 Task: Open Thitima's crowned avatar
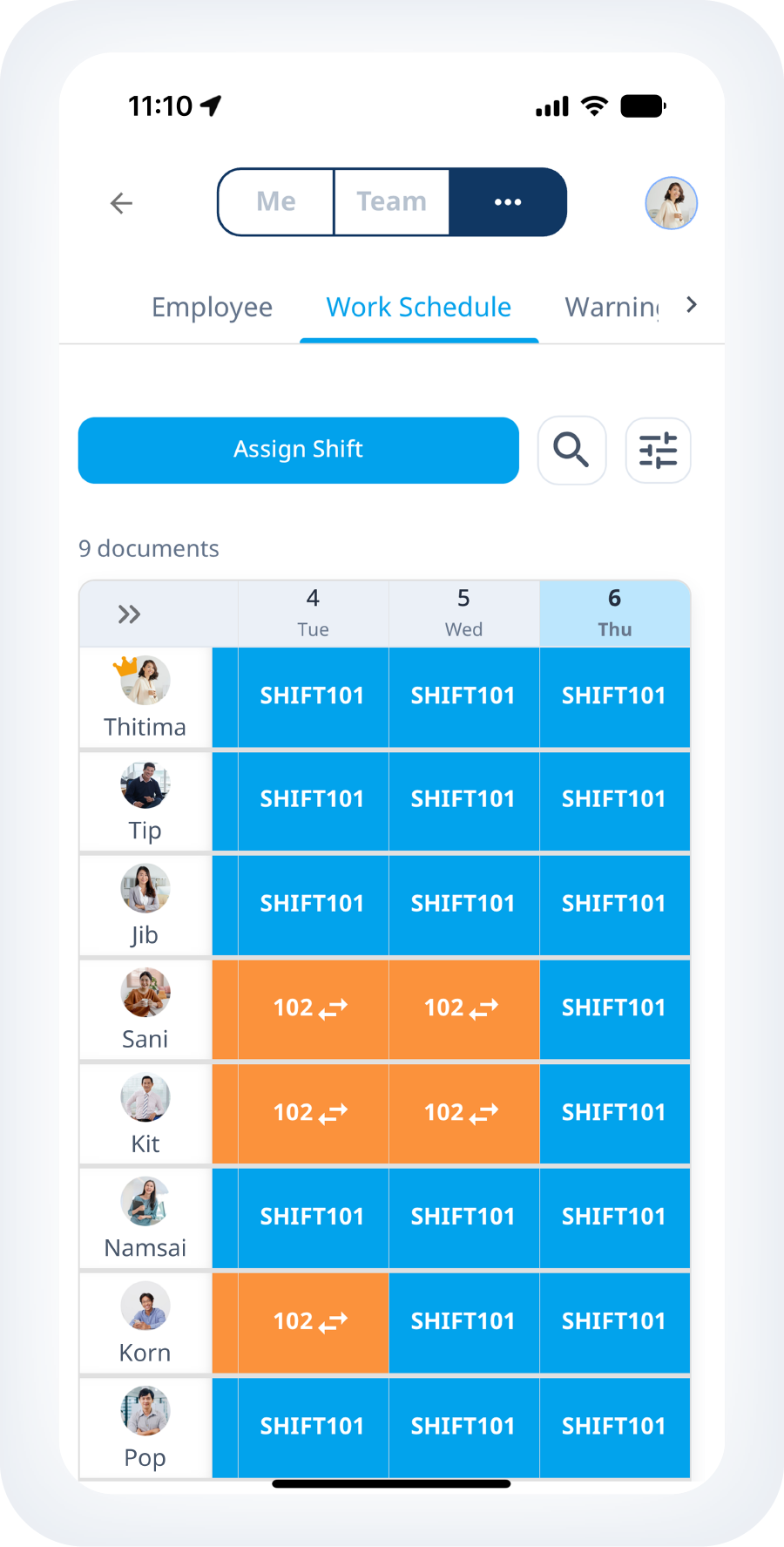tap(145, 681)
